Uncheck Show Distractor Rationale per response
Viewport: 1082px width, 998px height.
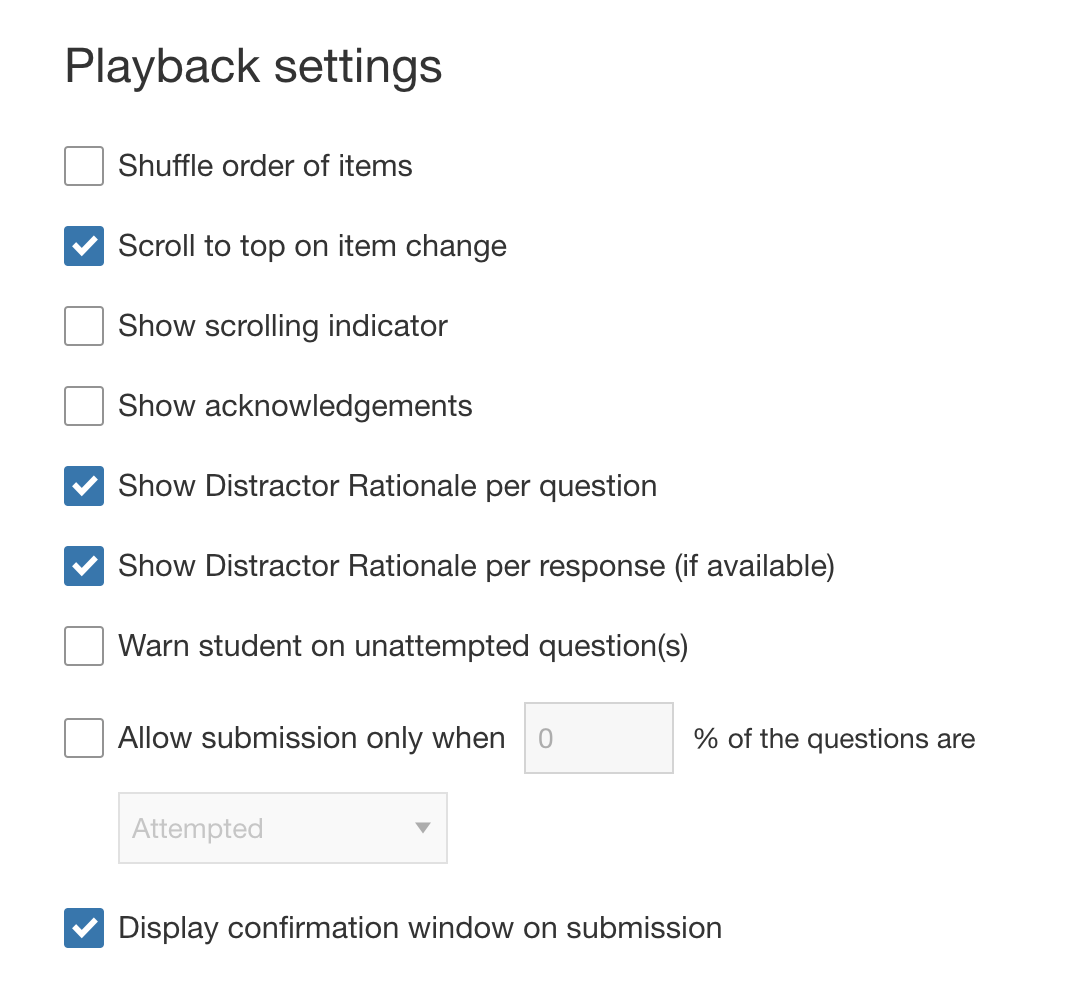coord(83,566)
